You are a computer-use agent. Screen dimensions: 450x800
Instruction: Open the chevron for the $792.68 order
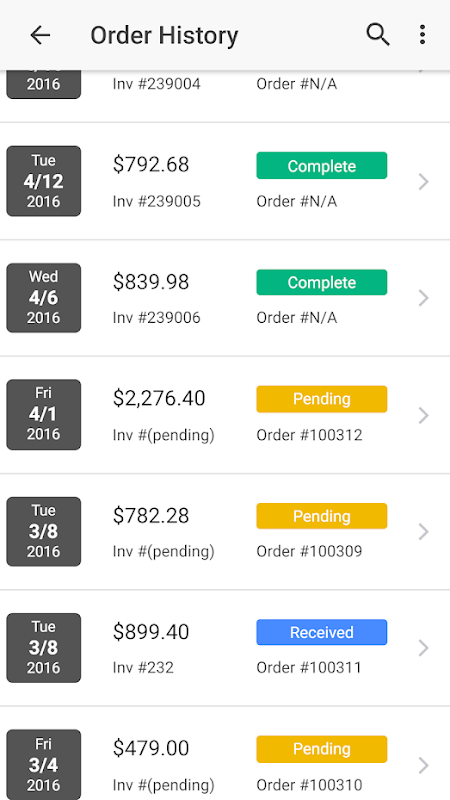tap(423, 182)
